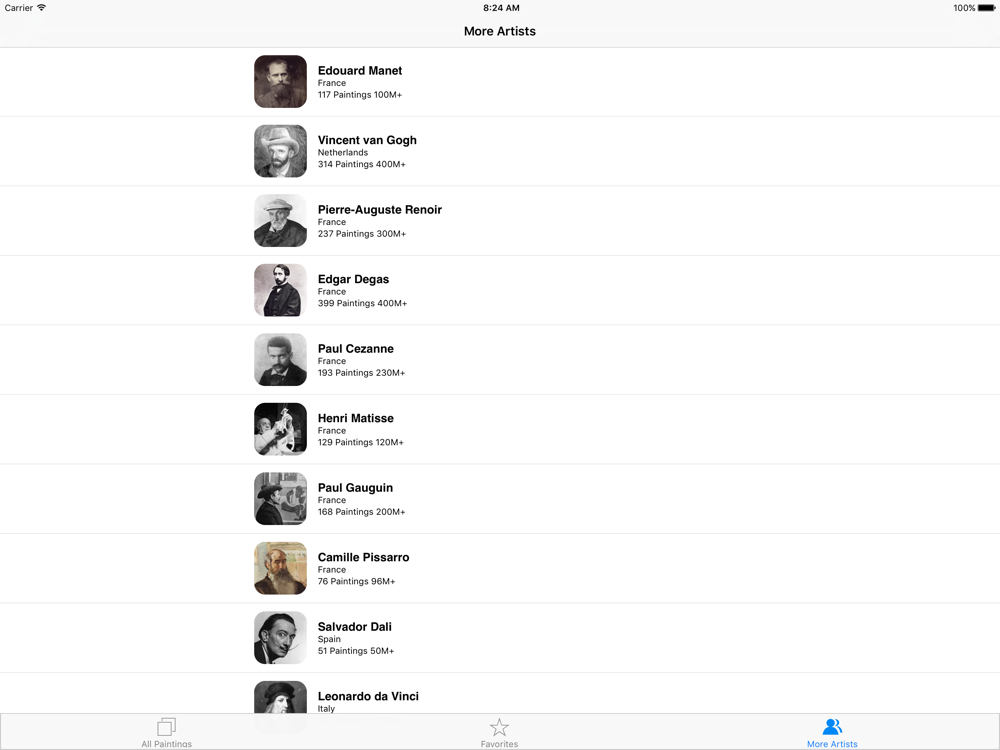Screen dimensions: 1000x750
Task: Tap Salvador Dali's portrait thumbnail
Action: coord(281,638)
